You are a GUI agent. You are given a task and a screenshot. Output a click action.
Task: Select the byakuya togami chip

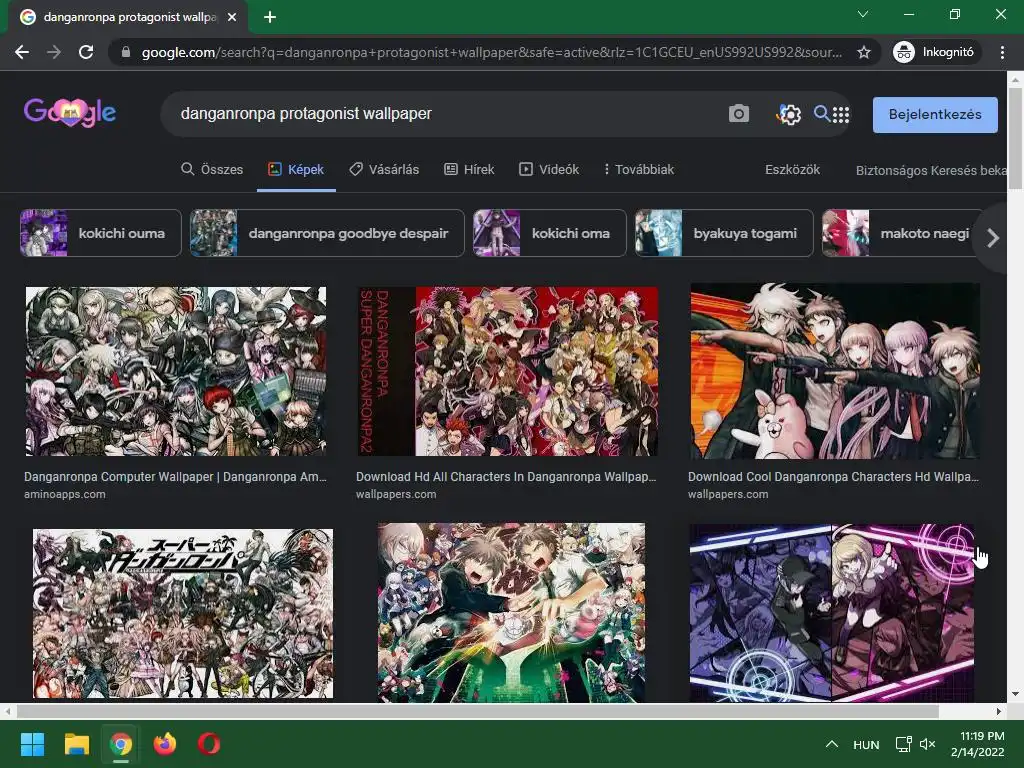point(724,233)
